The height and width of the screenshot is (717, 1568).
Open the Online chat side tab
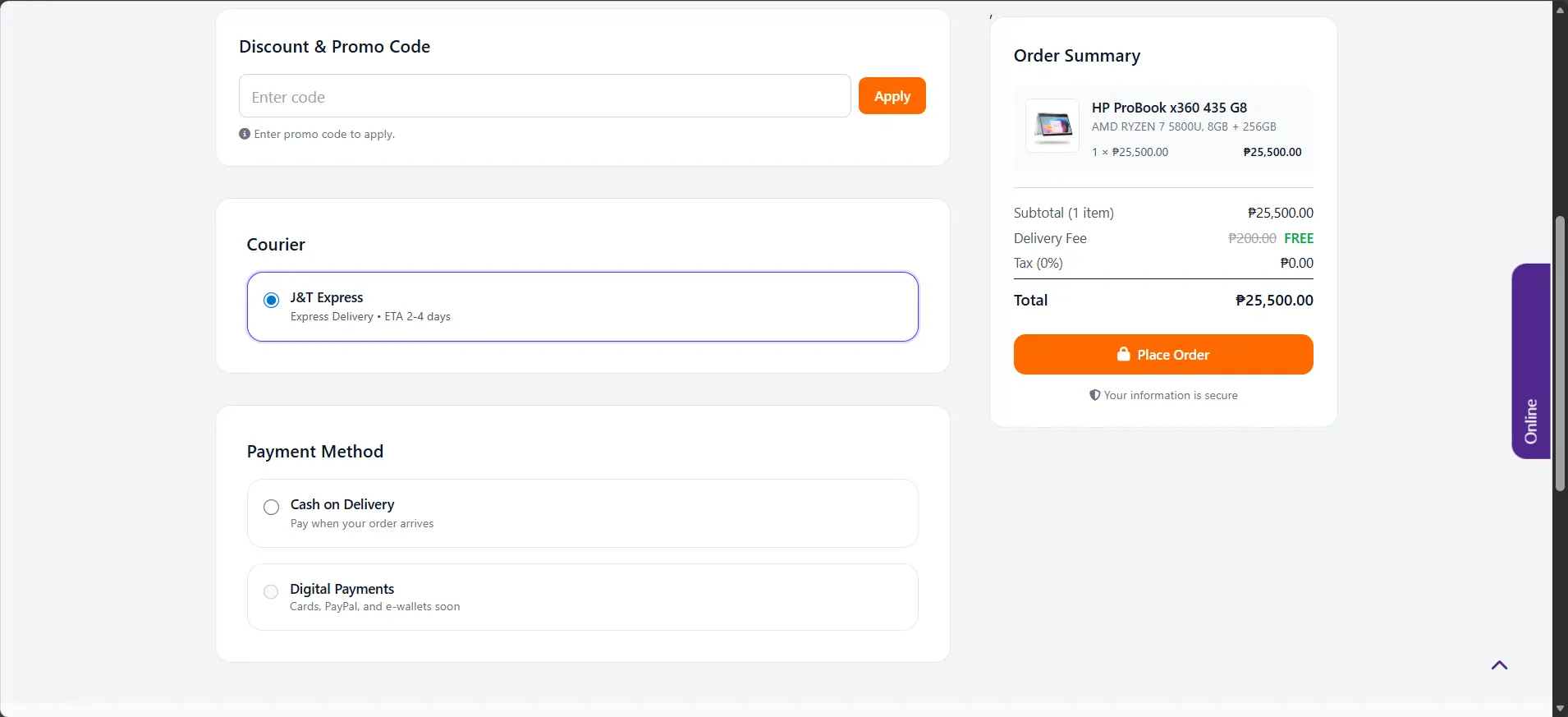(x=1530, y=361)
